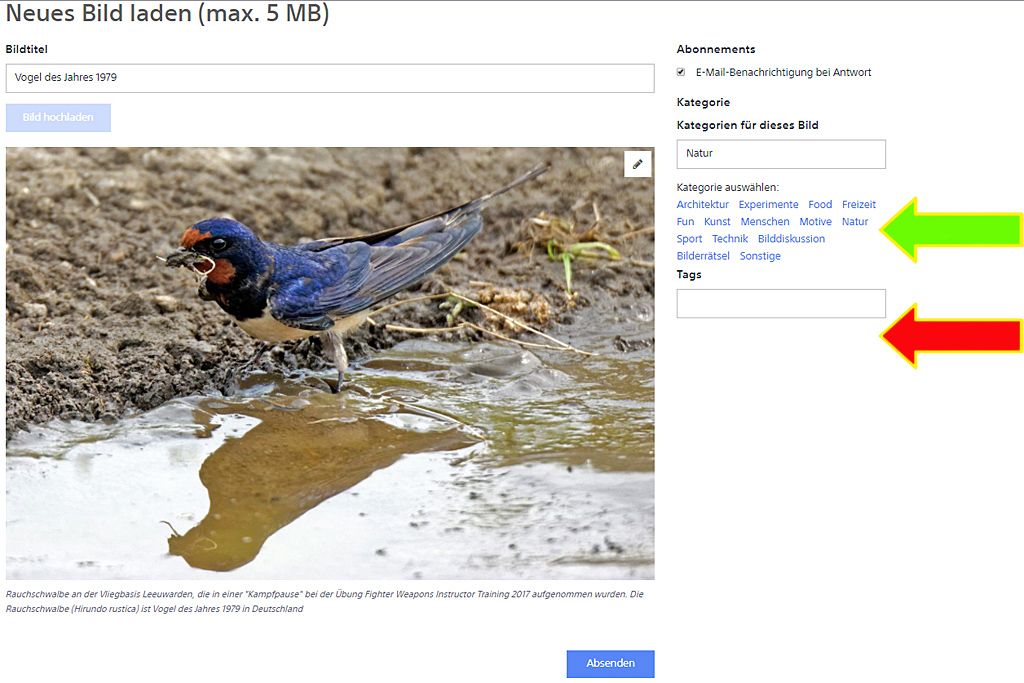This screenshot has height=683, width=1024.
Task: Choose the Bilddiskussion category link
Action: point(791,239)
